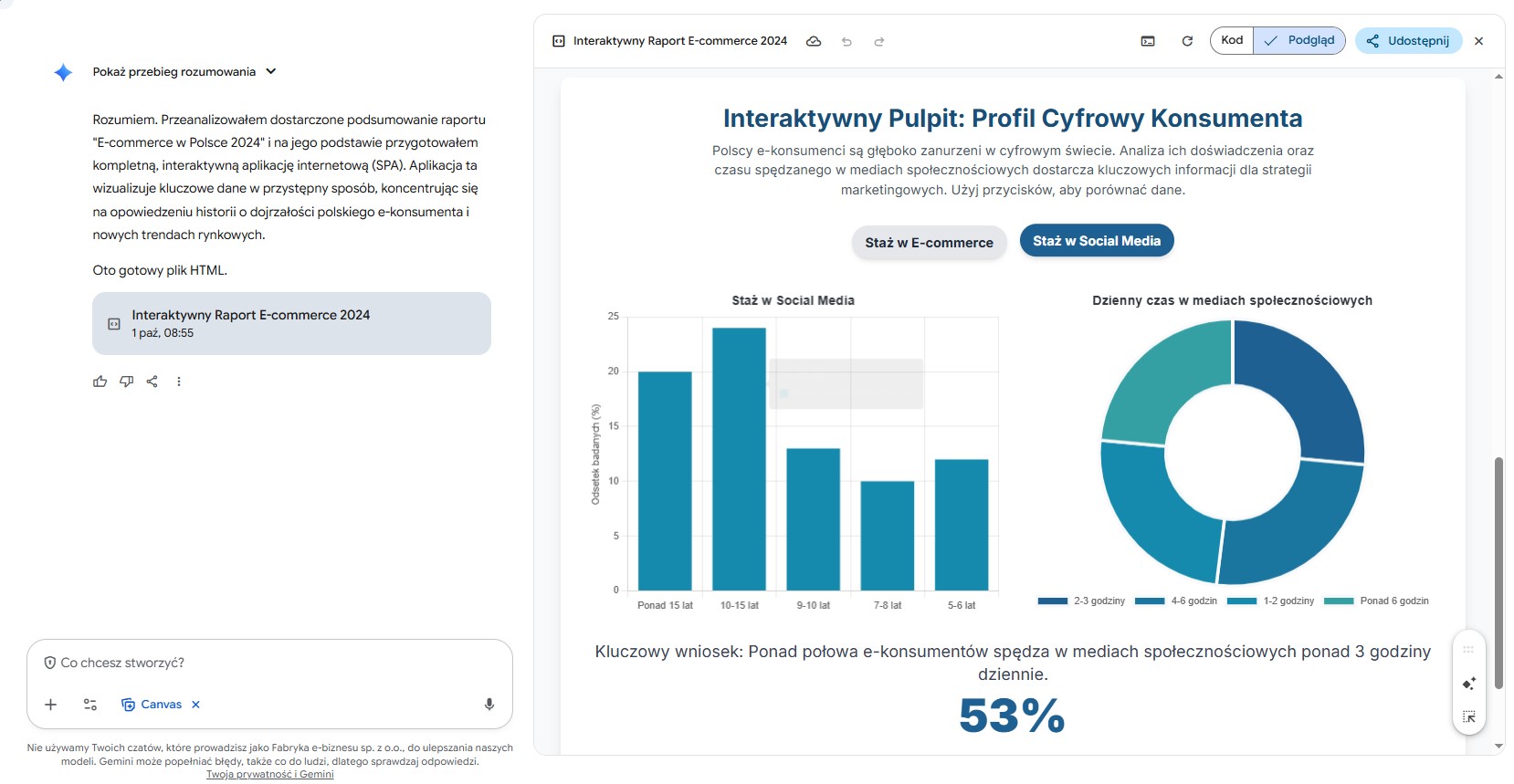Screen dimensions: 1514x784
Task: Refresh the canvas preview
Action: coord(1187,41)
